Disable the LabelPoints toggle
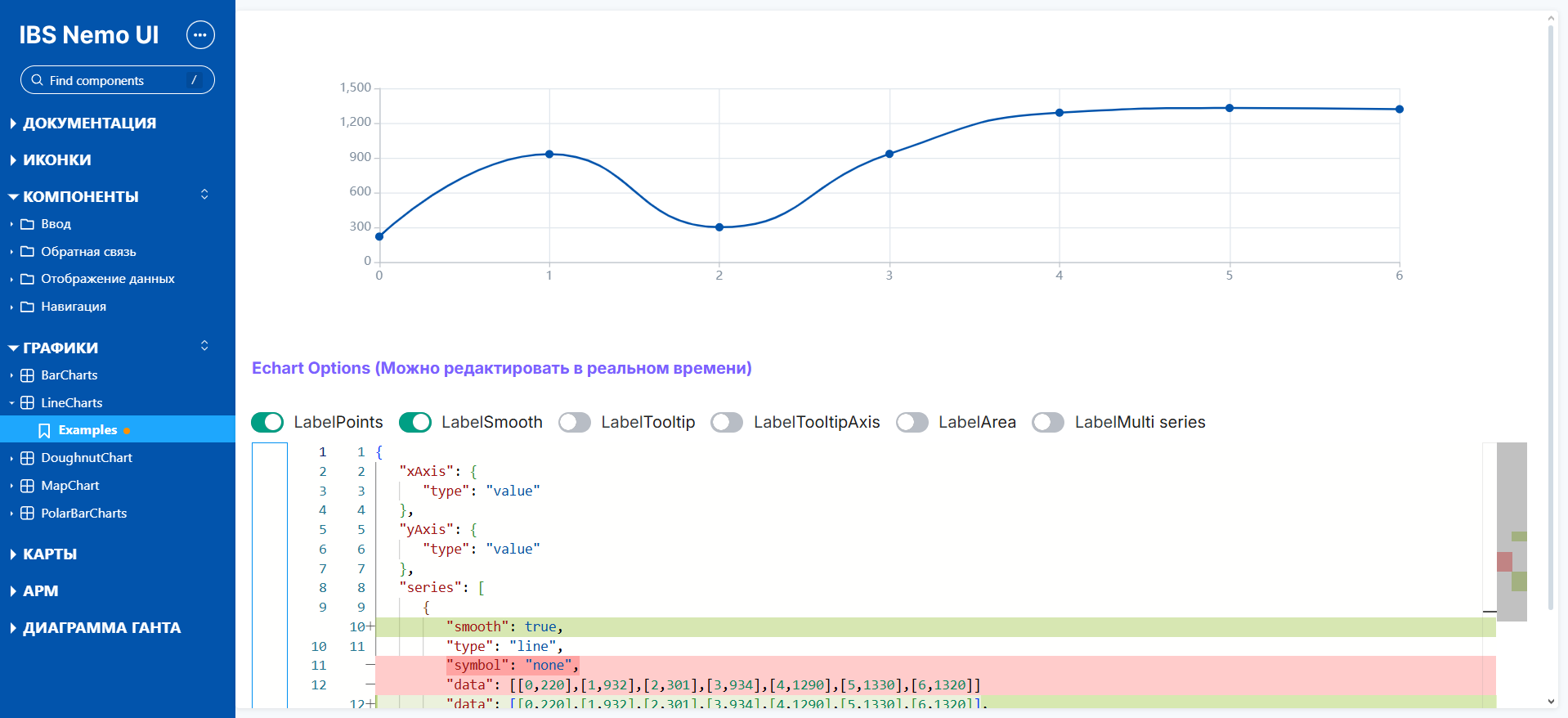Screen dimensions: 1568x718 (x=267, y=422)
